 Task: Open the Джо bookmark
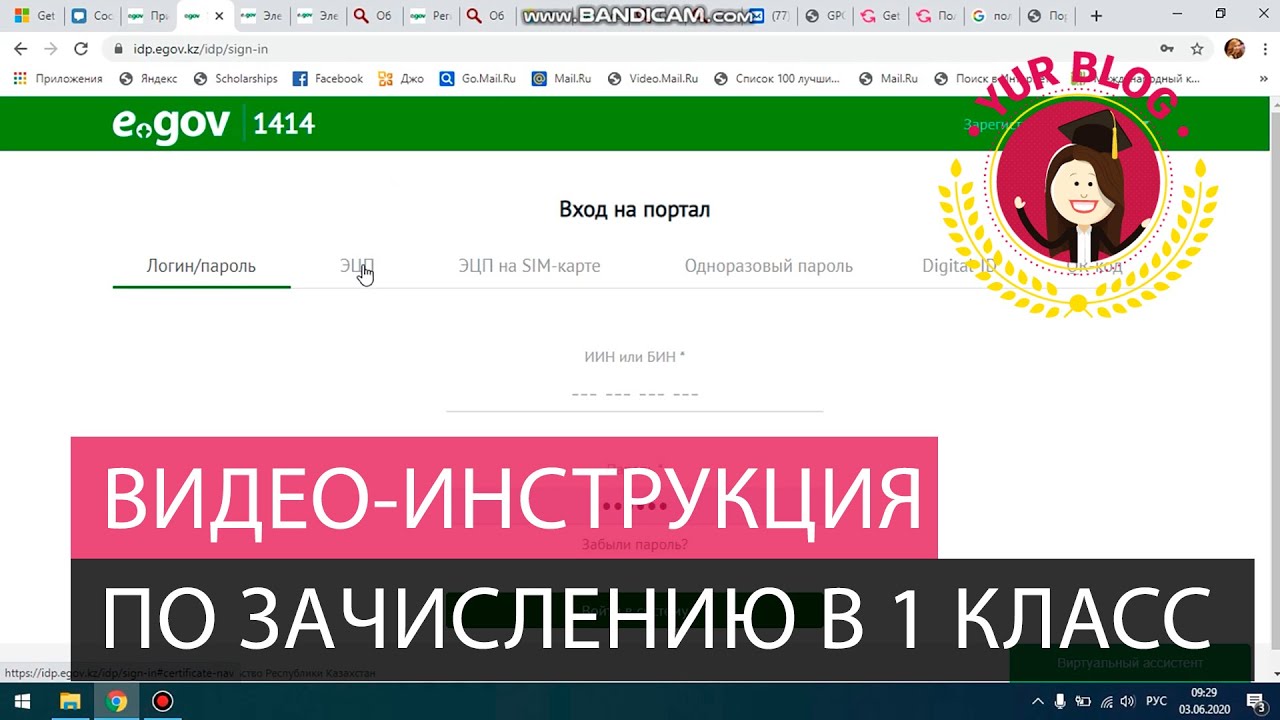coord(401,79)
